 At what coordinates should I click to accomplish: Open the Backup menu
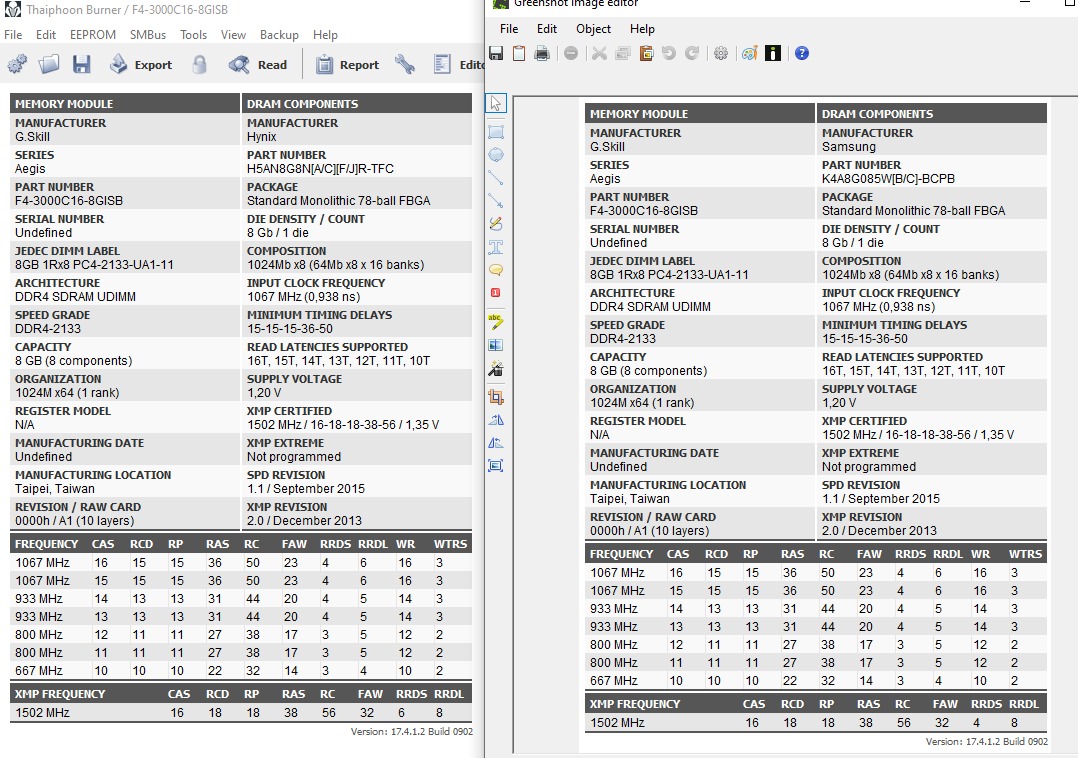279,34
